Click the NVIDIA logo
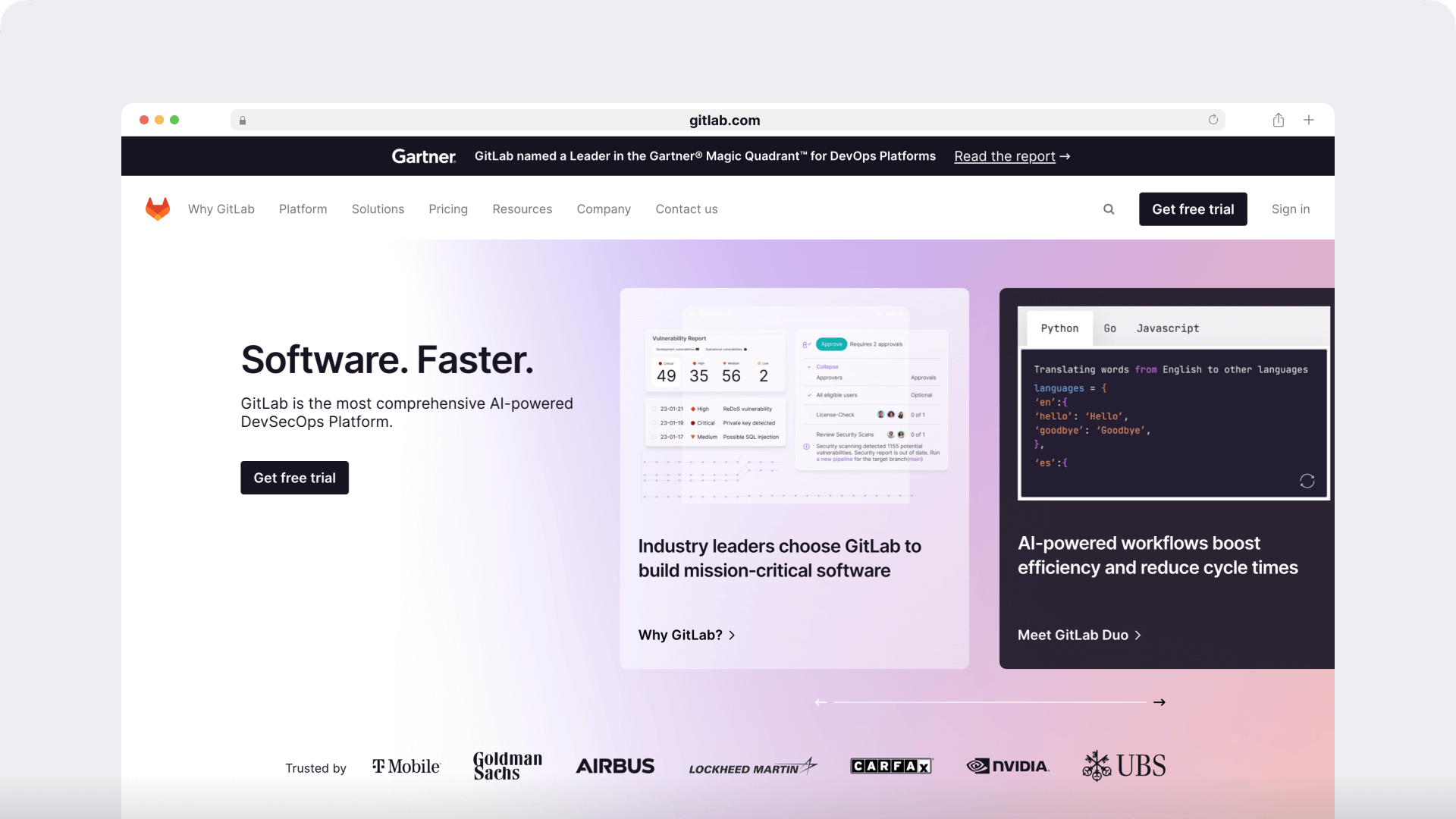The width and height of the screenshot is (1456, 819). [1008, 766]
